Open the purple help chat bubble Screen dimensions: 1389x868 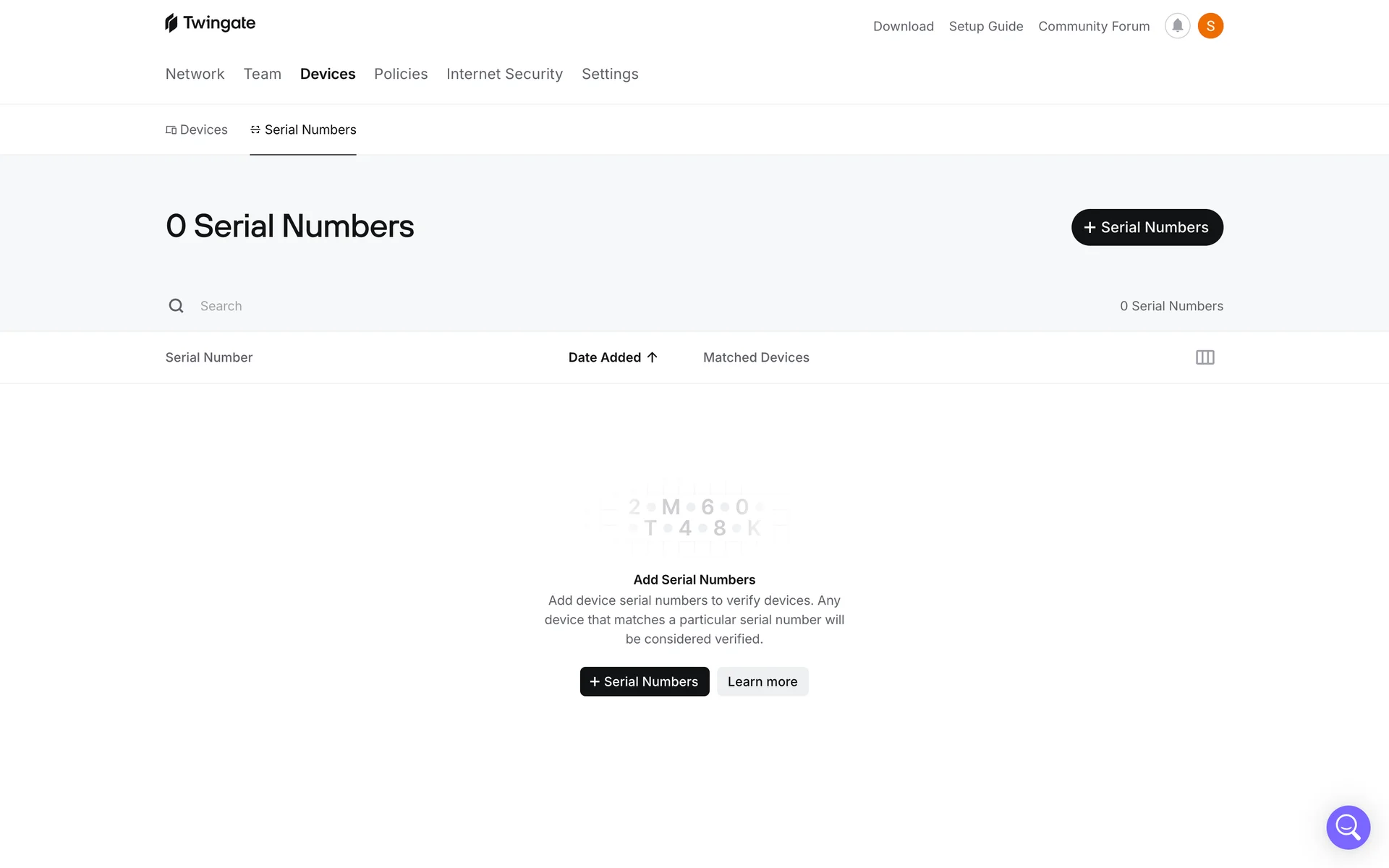pos(1348,827)
